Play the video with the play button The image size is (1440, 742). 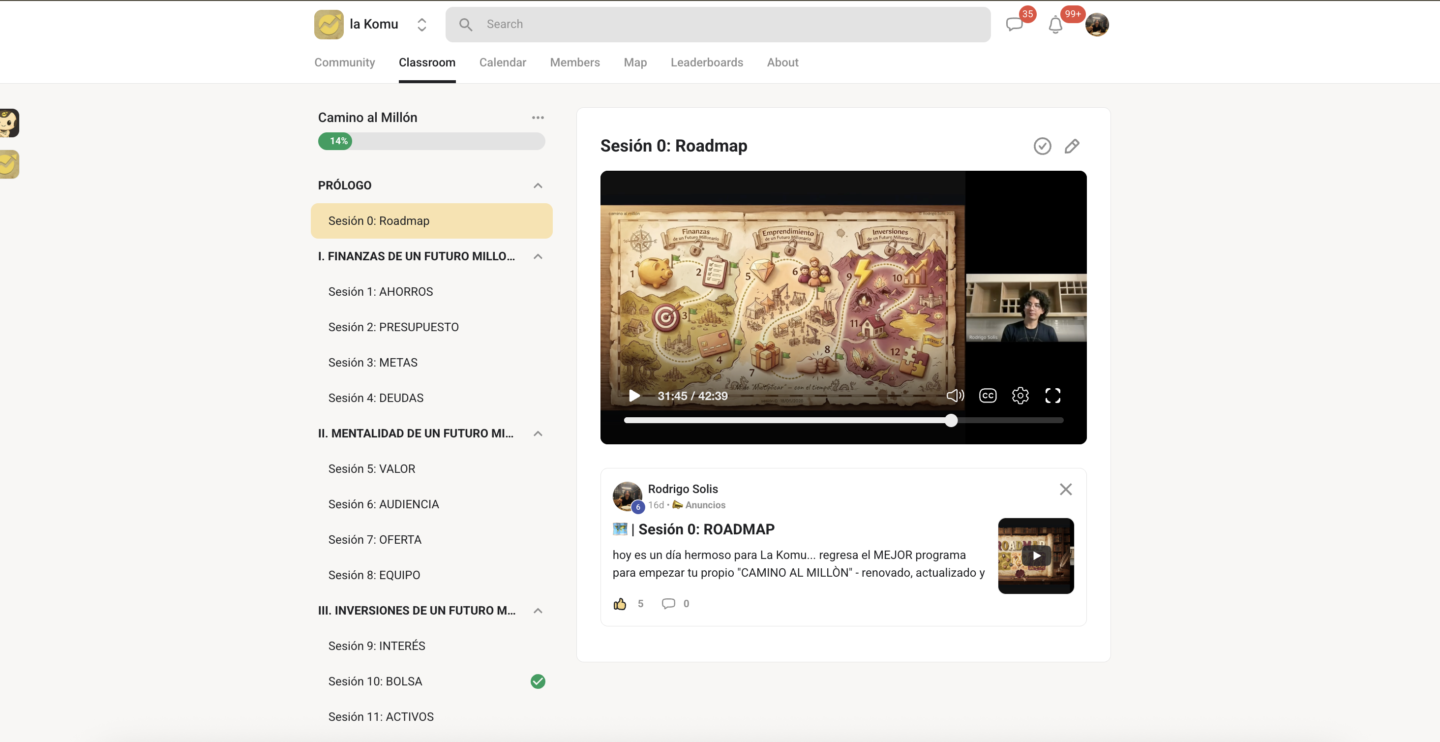pos(634,396)
